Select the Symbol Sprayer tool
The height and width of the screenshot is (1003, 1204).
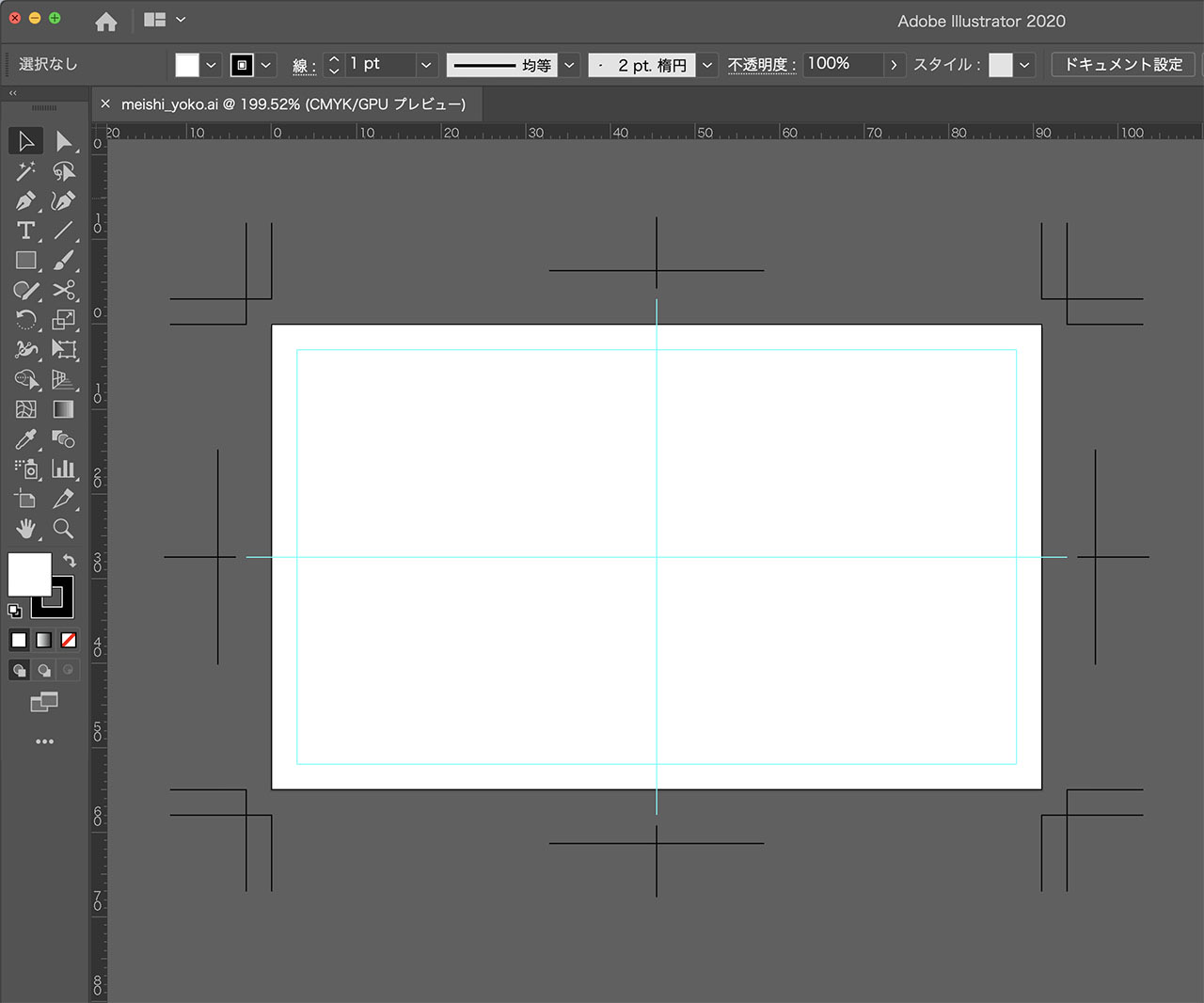click(x=26, y=469)
